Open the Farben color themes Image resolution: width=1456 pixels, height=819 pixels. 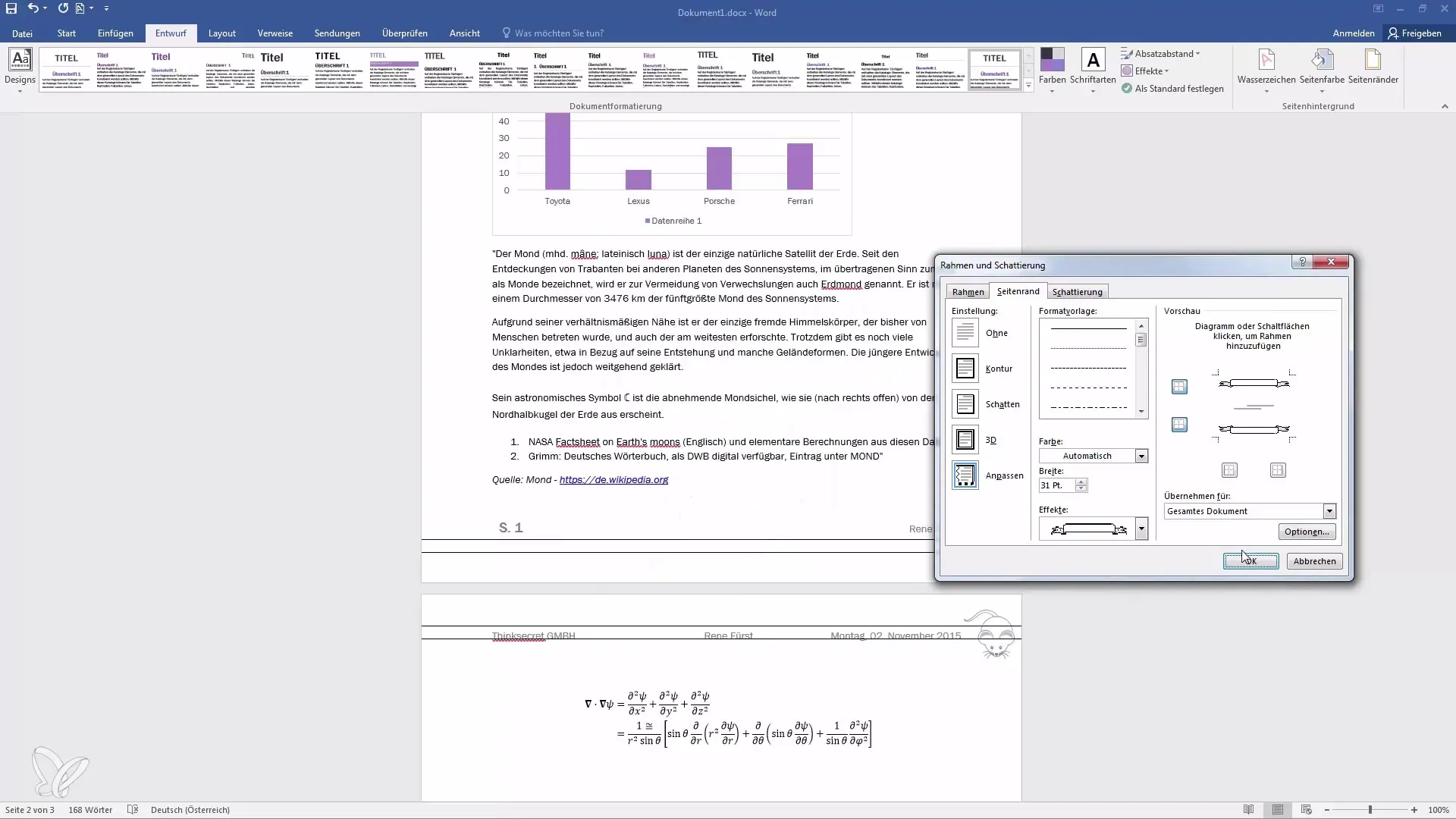click(1053, 70)
